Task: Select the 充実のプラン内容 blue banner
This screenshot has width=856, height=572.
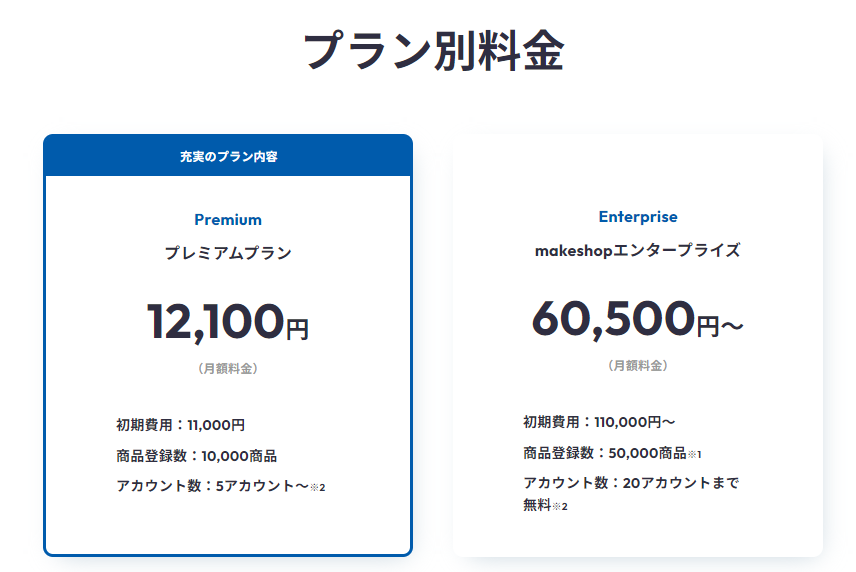Action: point(228,156)
